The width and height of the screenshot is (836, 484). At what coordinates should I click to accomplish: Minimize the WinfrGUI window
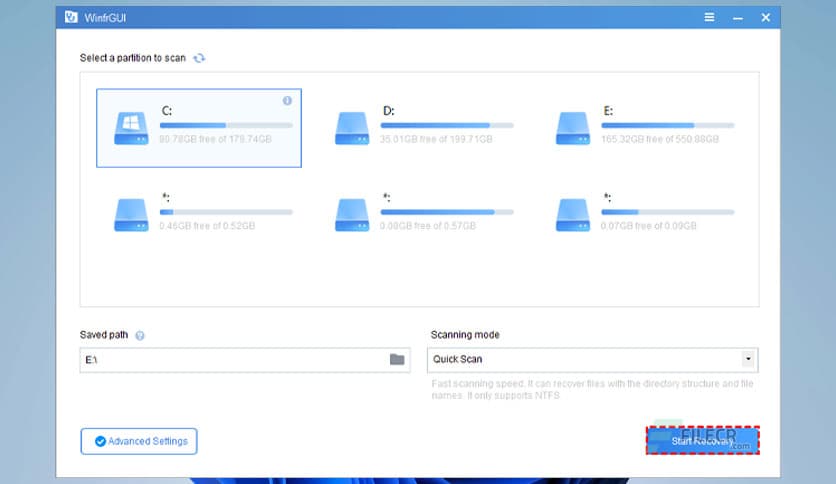tap(737, 18)
